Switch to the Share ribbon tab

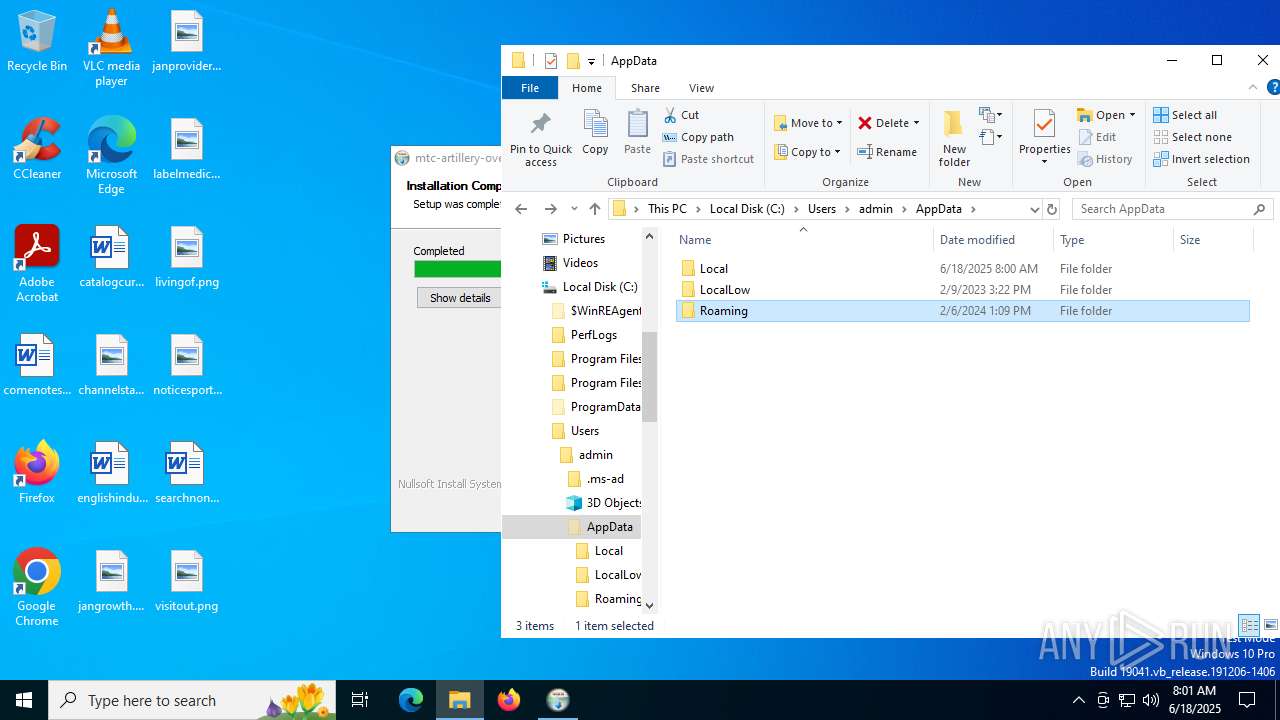(645, 88)
